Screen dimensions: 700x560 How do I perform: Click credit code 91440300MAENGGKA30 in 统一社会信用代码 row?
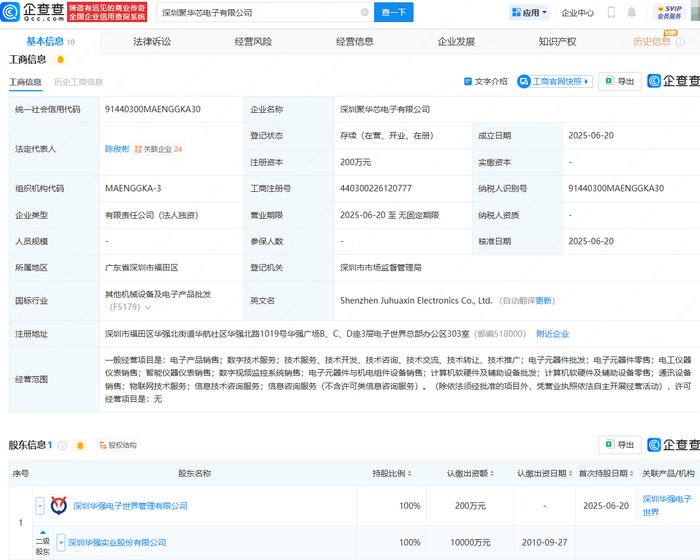(153, 109)
